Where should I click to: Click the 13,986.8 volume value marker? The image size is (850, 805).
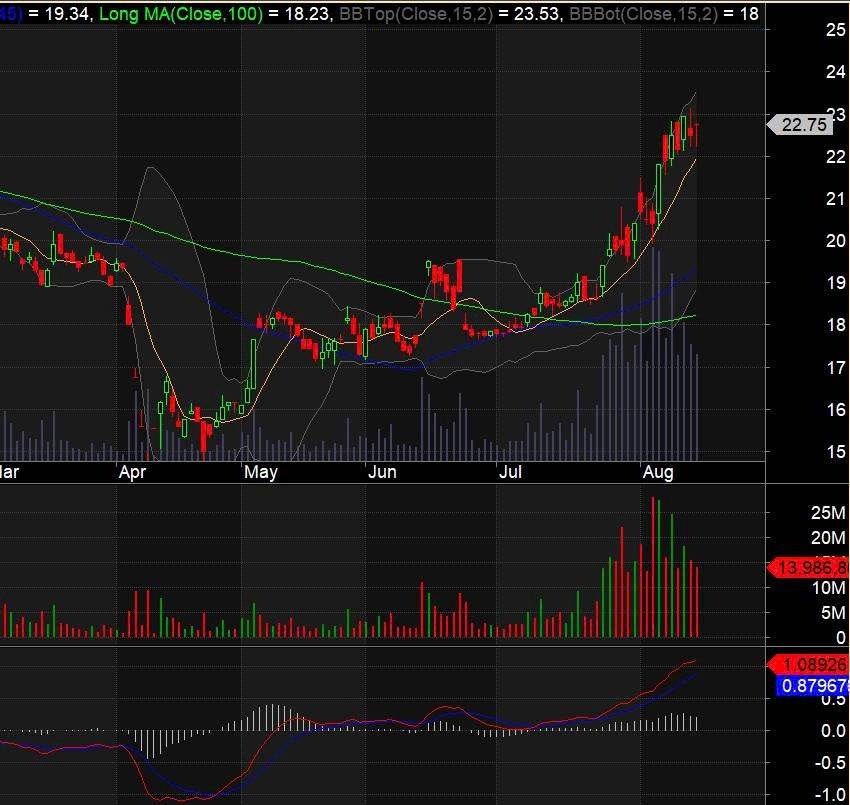click(x=808, y=568)
